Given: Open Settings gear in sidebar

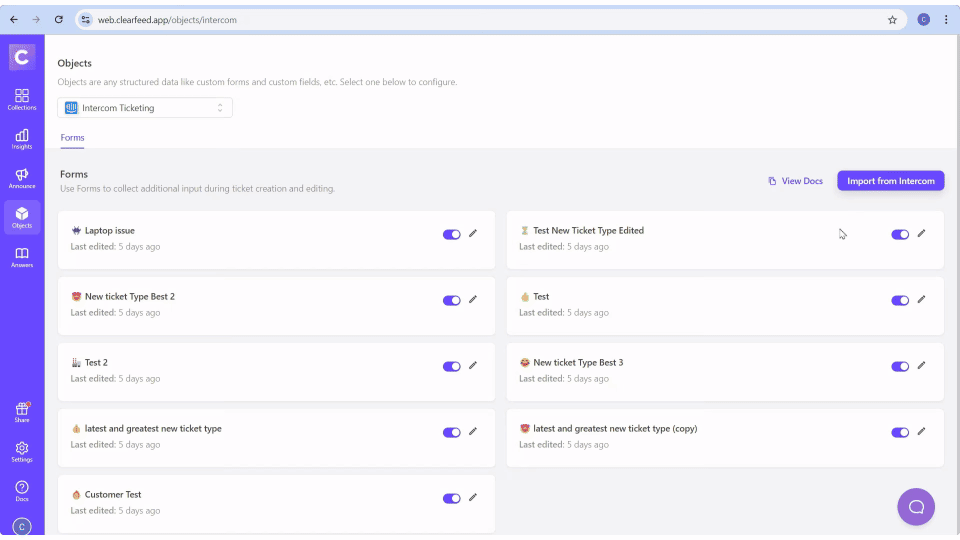Looking at the screenshot, I should click(22, 452).
